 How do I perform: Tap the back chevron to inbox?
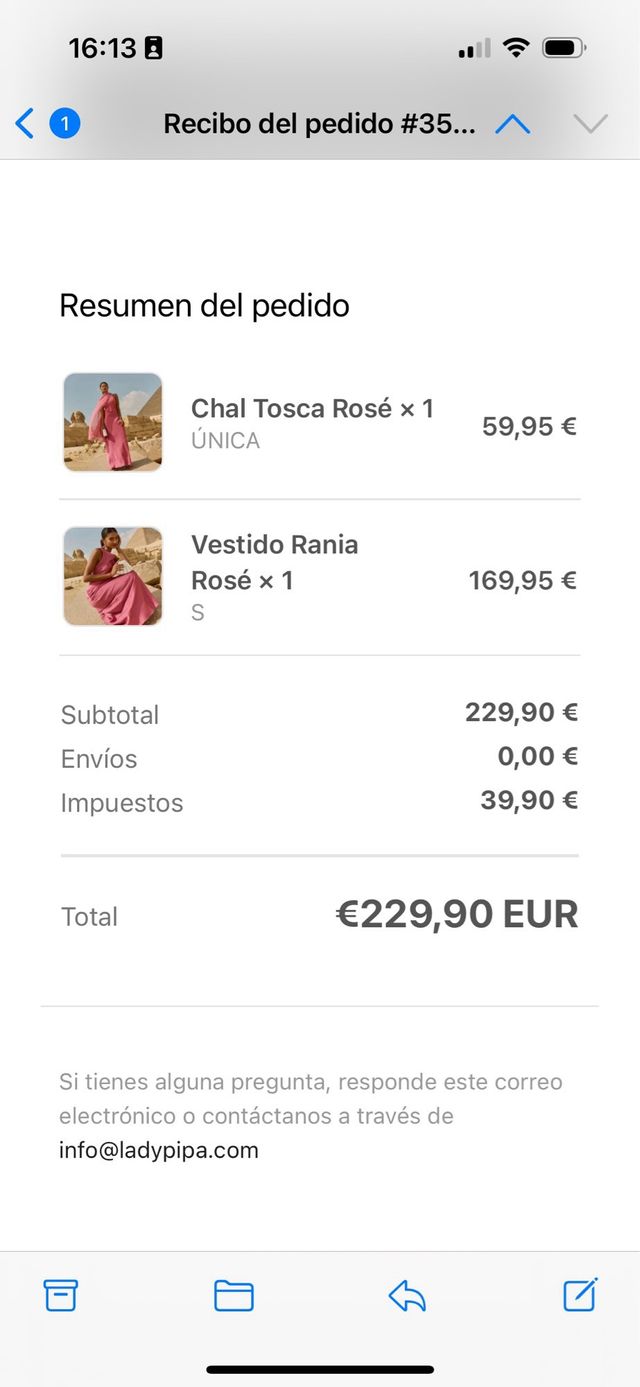pyautogui.click(x=25, y=124)
